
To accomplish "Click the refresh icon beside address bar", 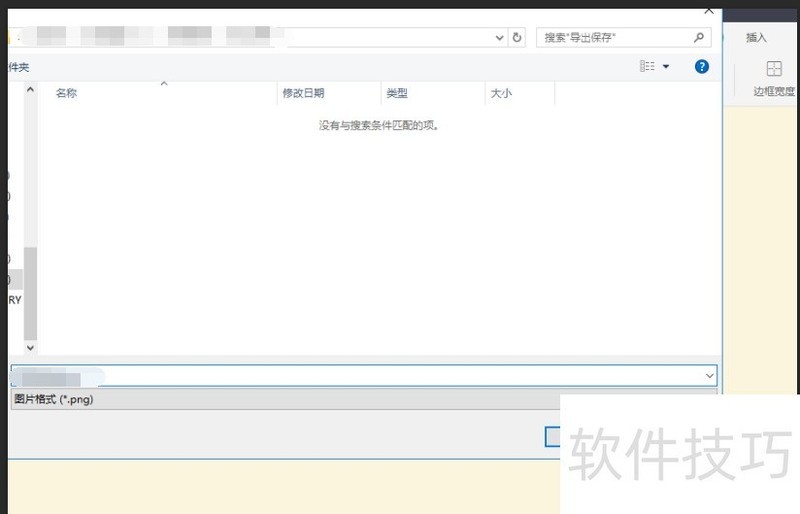I will (x=517, y=37).
